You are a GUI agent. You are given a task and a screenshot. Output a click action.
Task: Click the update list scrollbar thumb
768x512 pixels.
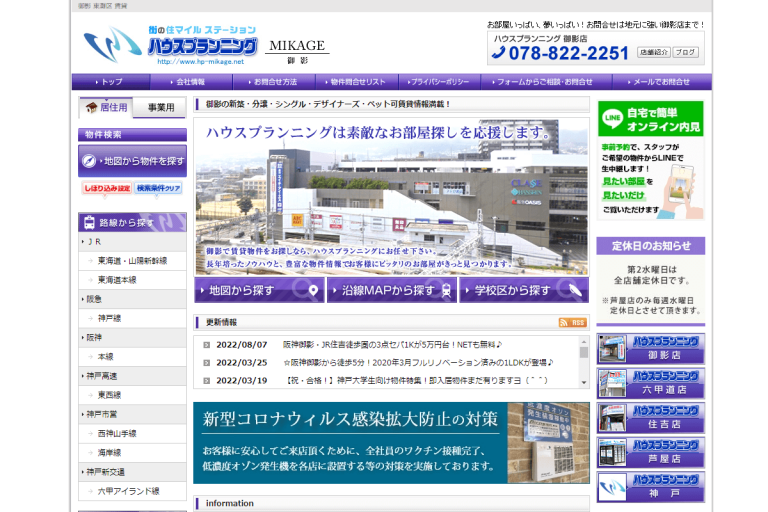point(584,352)
